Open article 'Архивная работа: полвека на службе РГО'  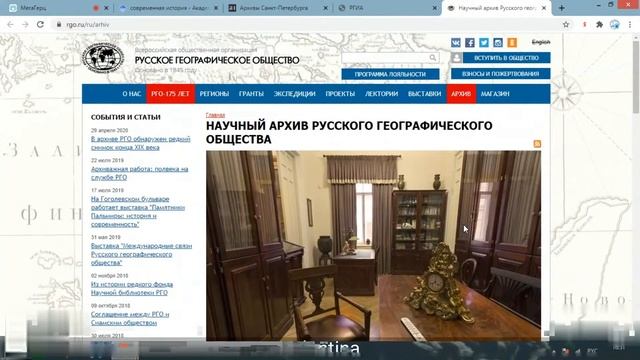pyautogui.click(x=140, y=173)
